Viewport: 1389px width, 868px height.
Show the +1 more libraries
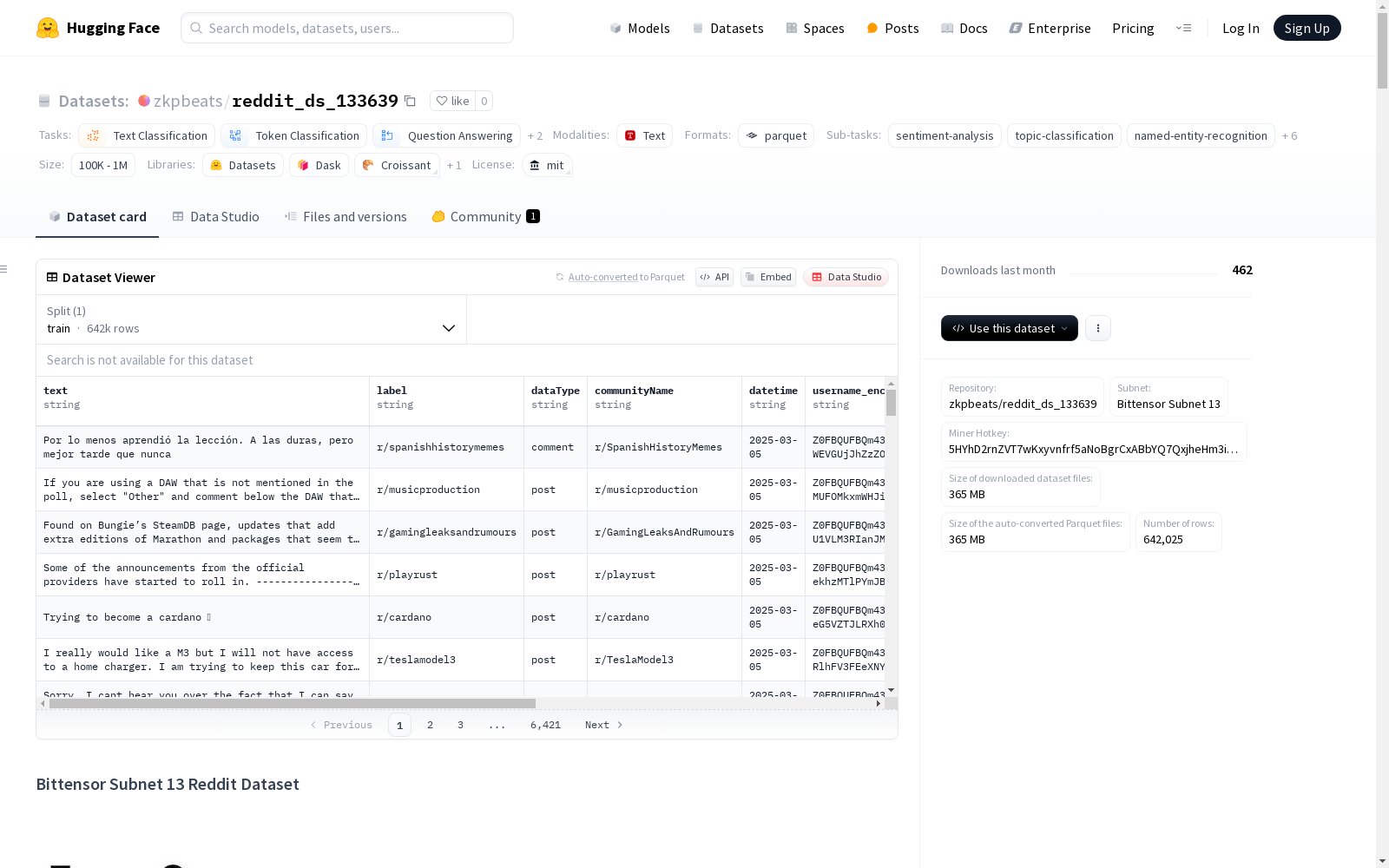[x=454, y=165]
